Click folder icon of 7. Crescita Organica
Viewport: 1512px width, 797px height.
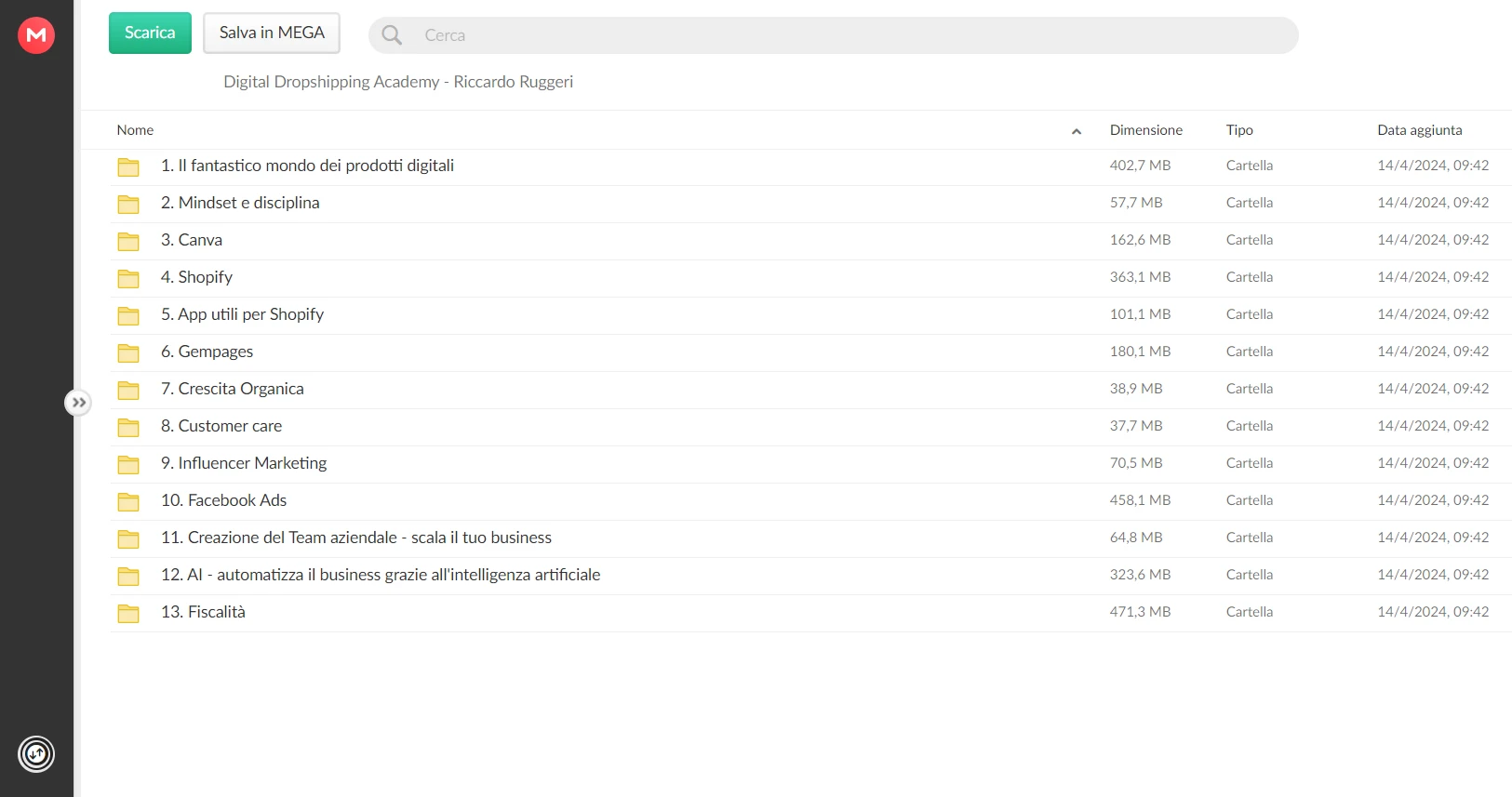pyautogui.click(x=128, y=390)
